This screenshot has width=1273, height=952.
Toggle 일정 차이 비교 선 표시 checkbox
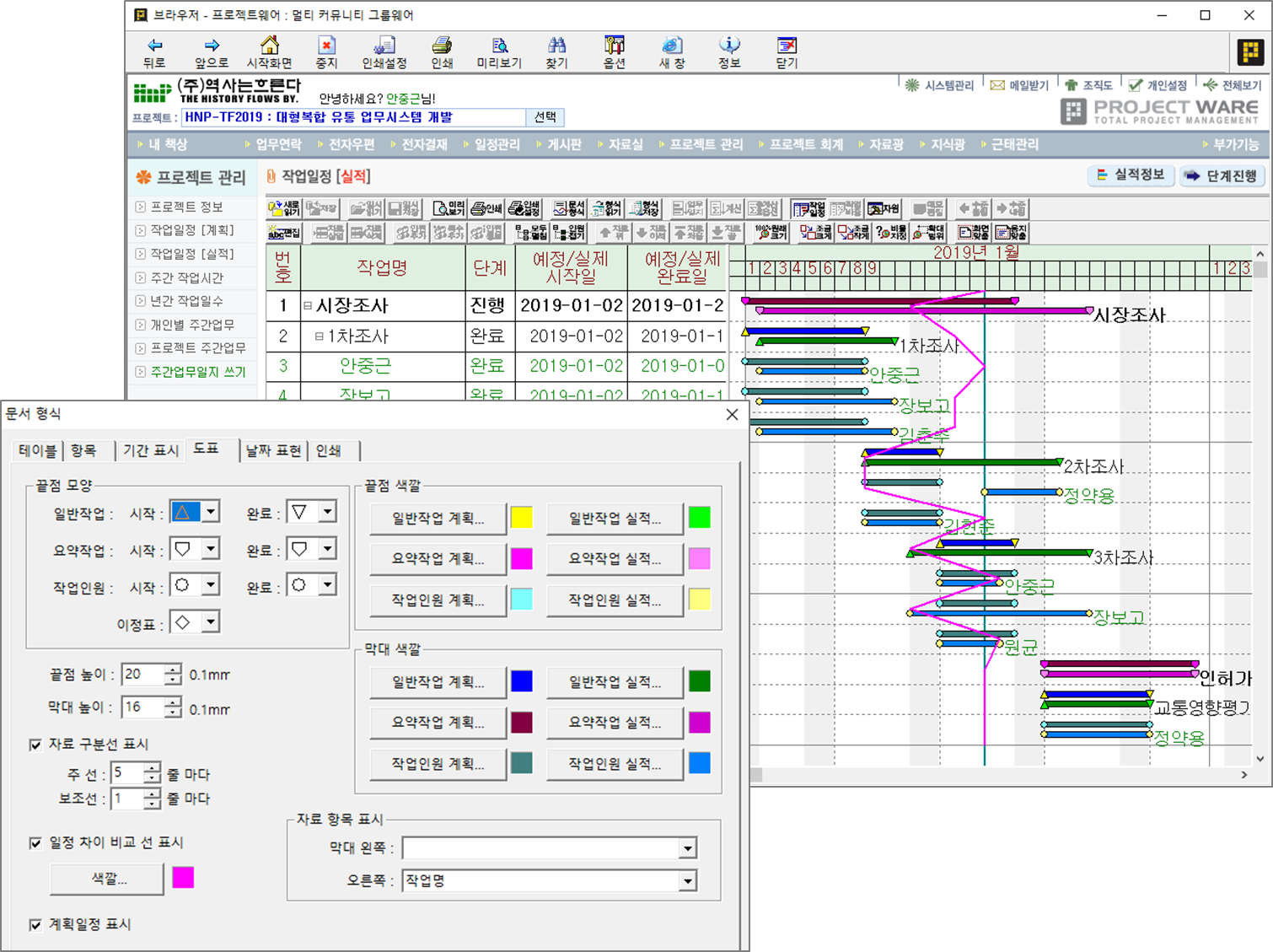coord(35,843)
